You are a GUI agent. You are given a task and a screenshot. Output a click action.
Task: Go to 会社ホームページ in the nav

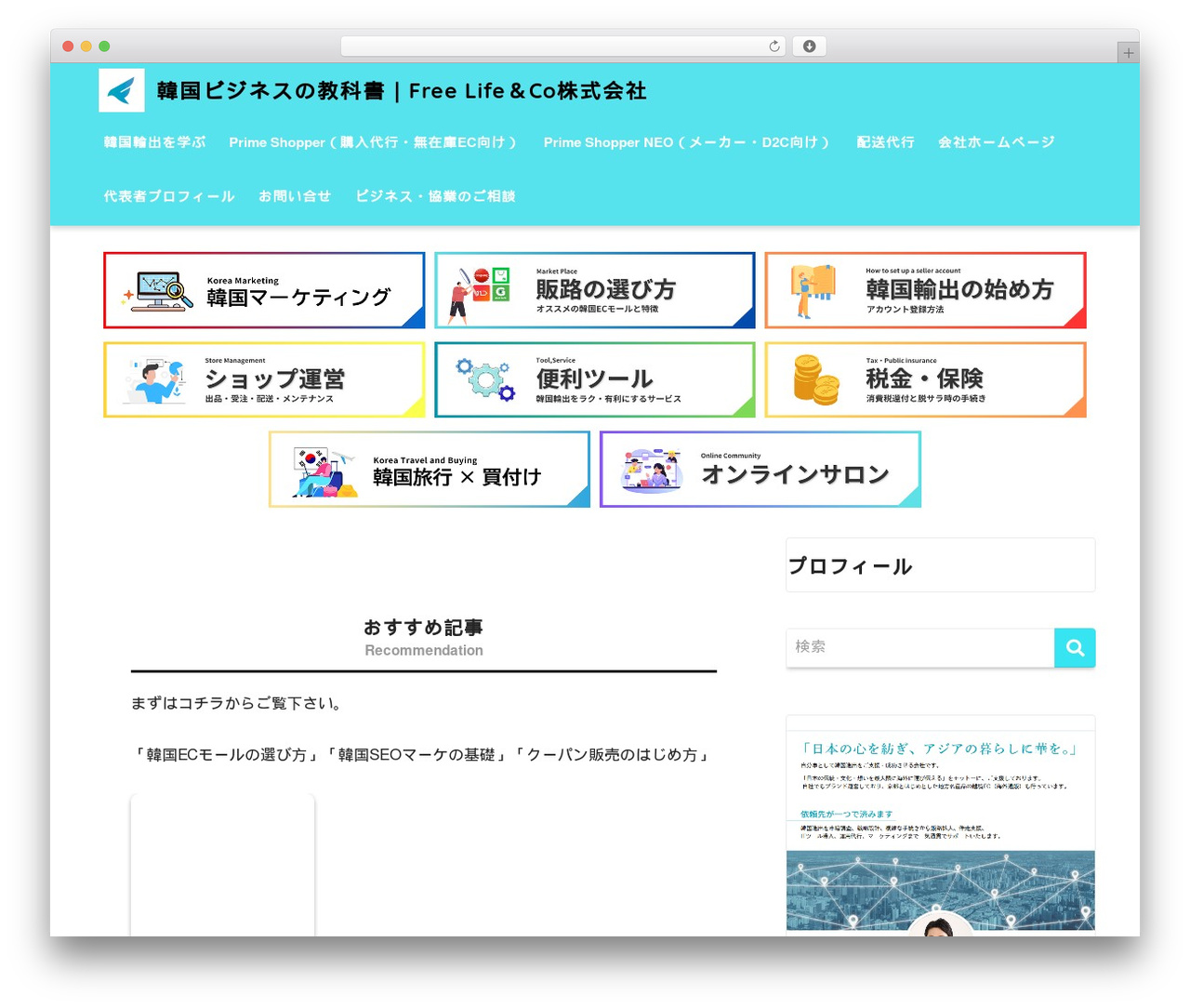996,142
